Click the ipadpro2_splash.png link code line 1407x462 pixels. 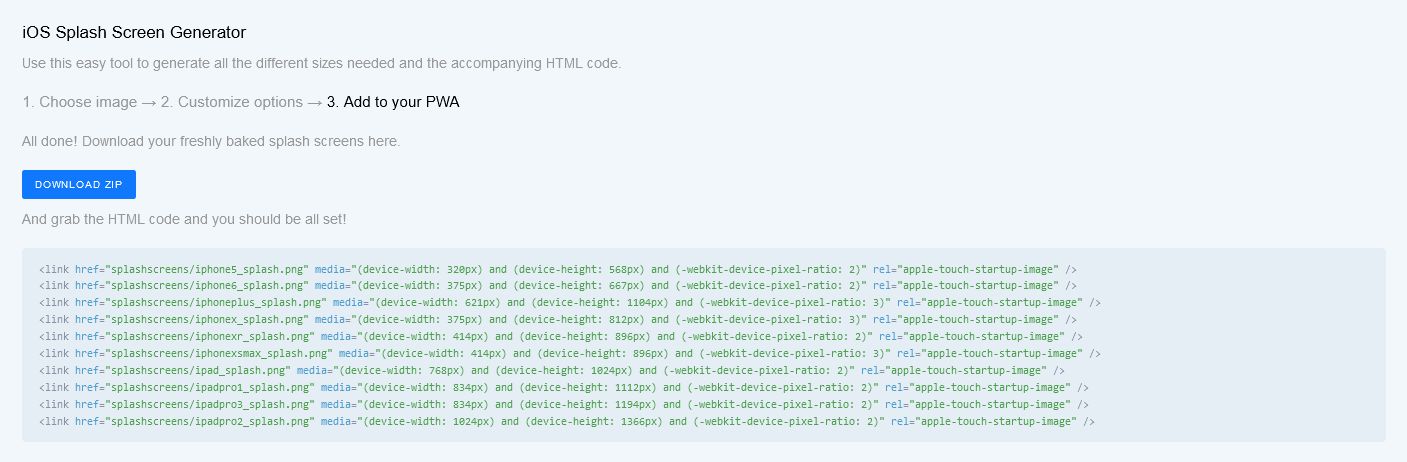pos(567,422)
